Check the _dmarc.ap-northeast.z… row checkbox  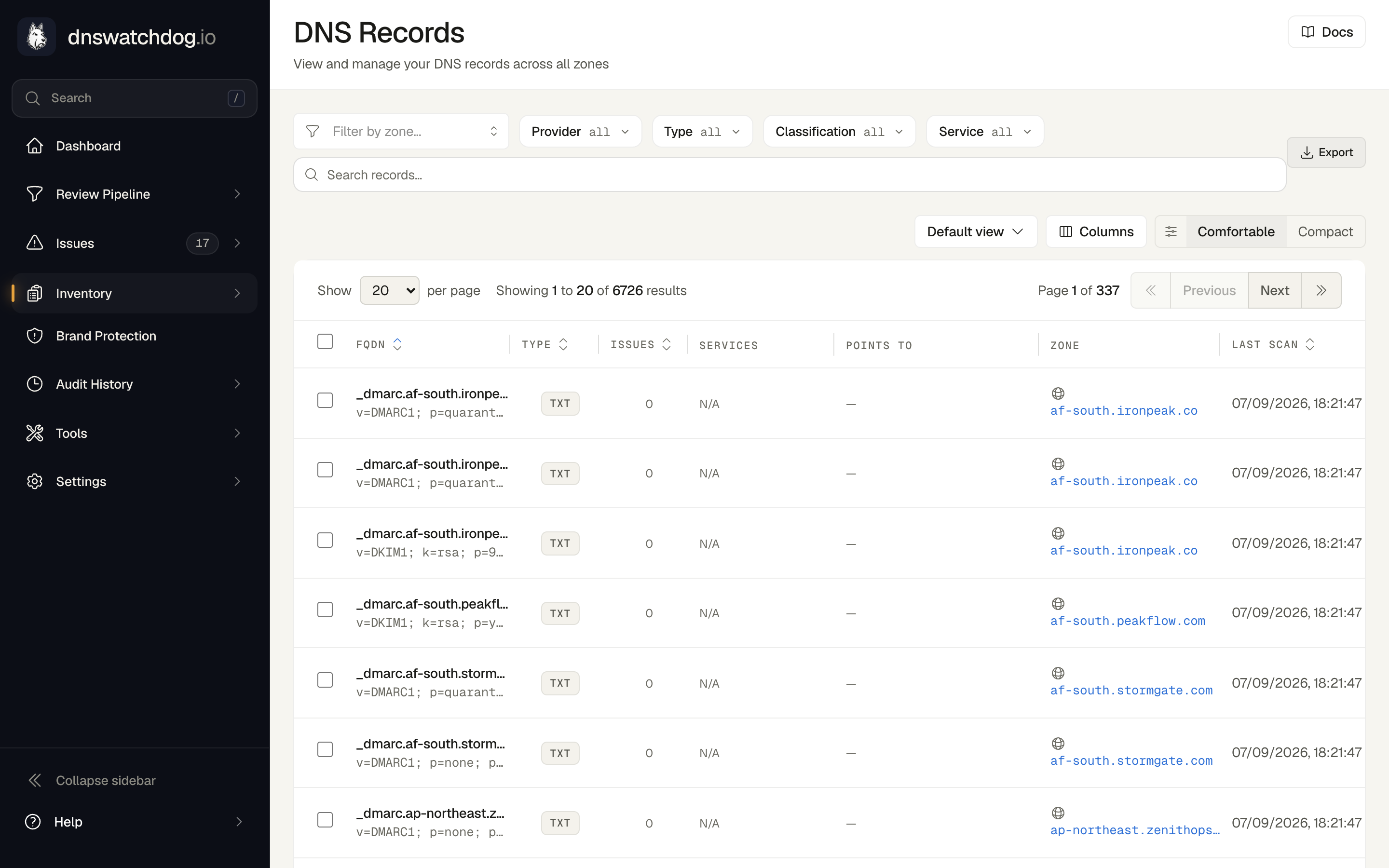pos(325,820)
